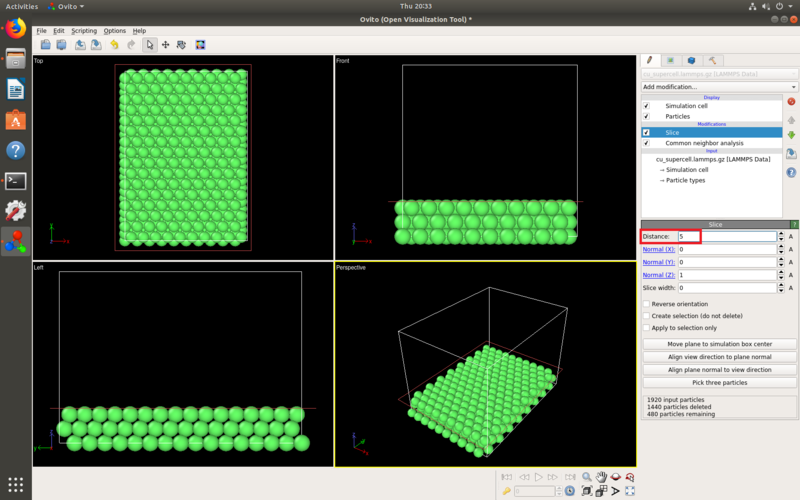Viewport: 800px width, 500px height.
Task: Click the Slice width input field
Action: 727,288
